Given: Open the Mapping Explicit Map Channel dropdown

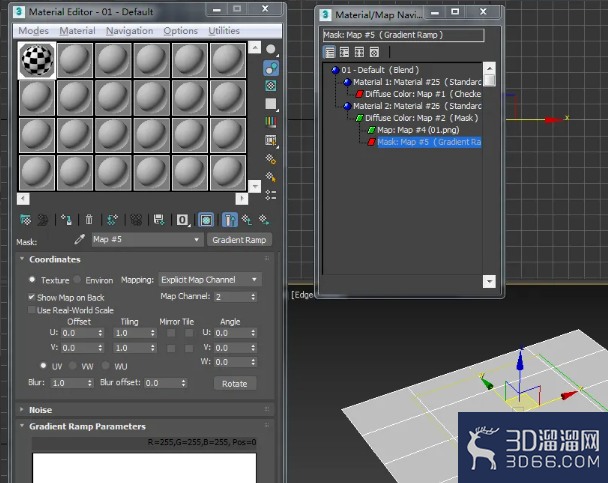Looking at the screenshot, I should point(210,279).
